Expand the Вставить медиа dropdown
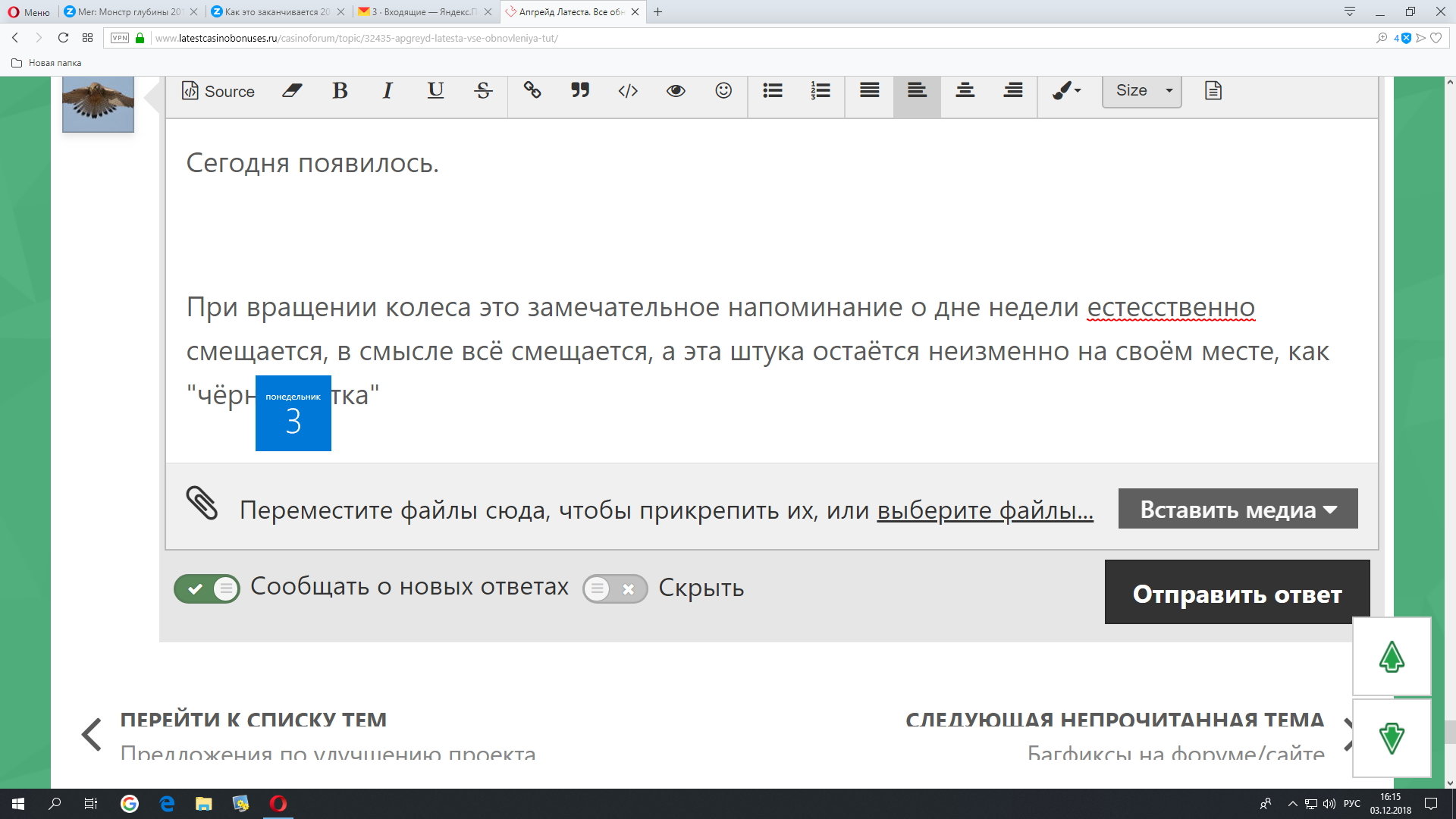This screenshot has height=819, width=1456. (x=1238, y=509)
